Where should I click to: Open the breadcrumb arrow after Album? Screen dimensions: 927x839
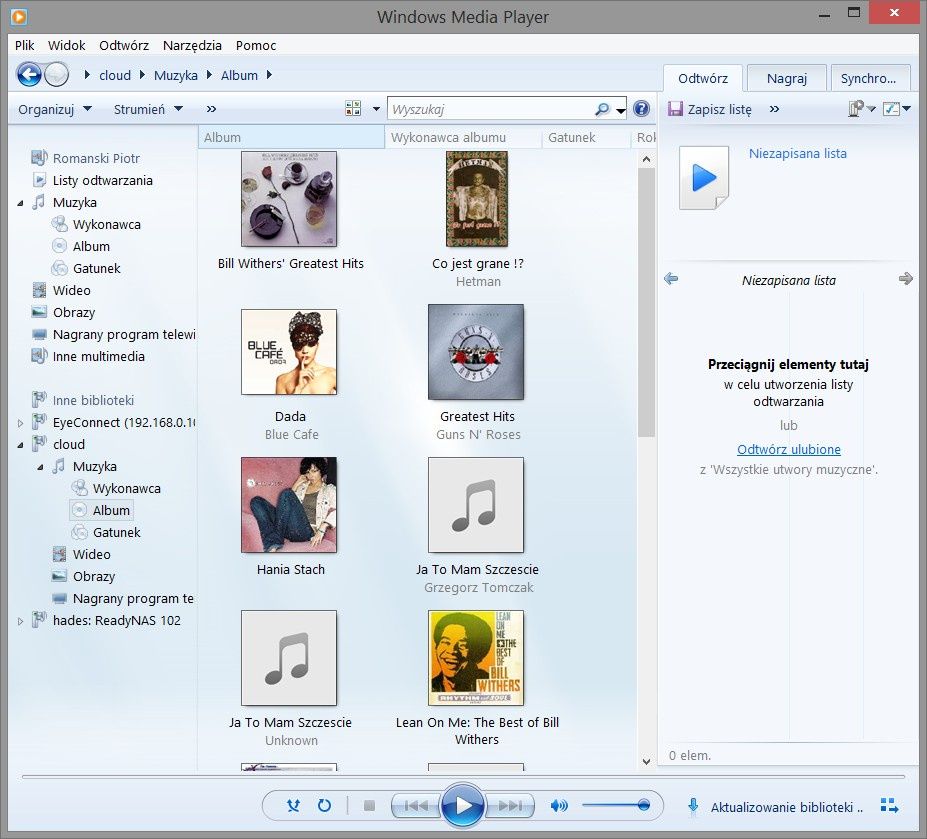(x=270, y=75)
